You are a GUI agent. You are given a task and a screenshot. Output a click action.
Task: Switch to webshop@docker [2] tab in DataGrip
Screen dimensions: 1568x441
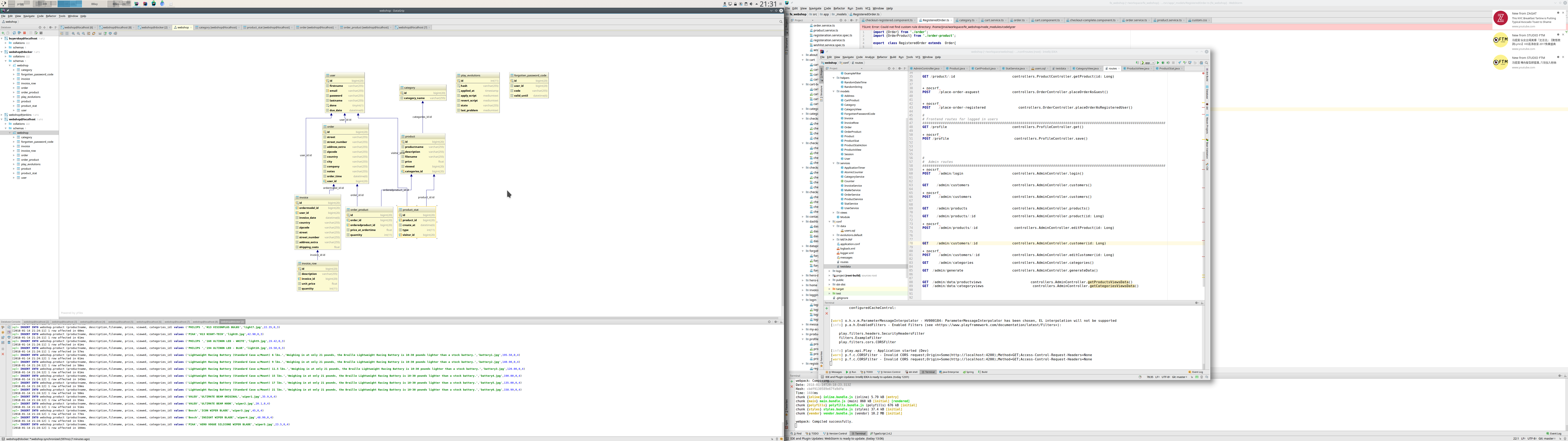click(x=154, y=27)
